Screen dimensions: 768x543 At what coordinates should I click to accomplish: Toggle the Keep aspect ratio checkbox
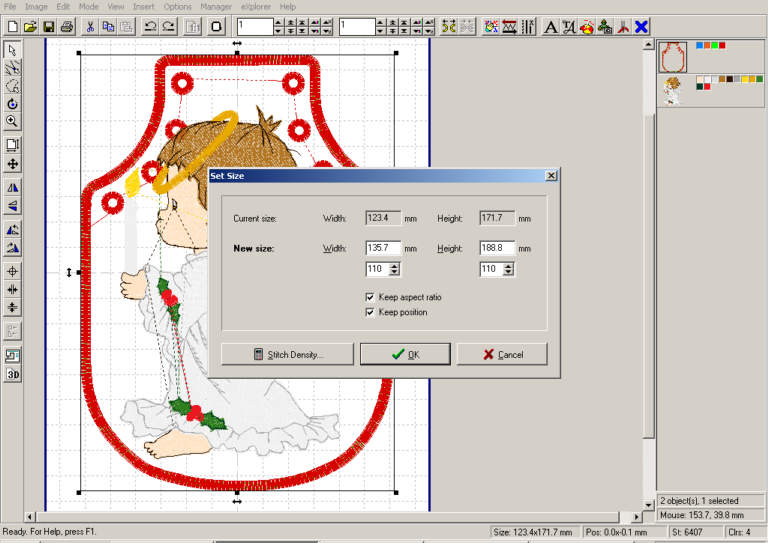[371, 297]
